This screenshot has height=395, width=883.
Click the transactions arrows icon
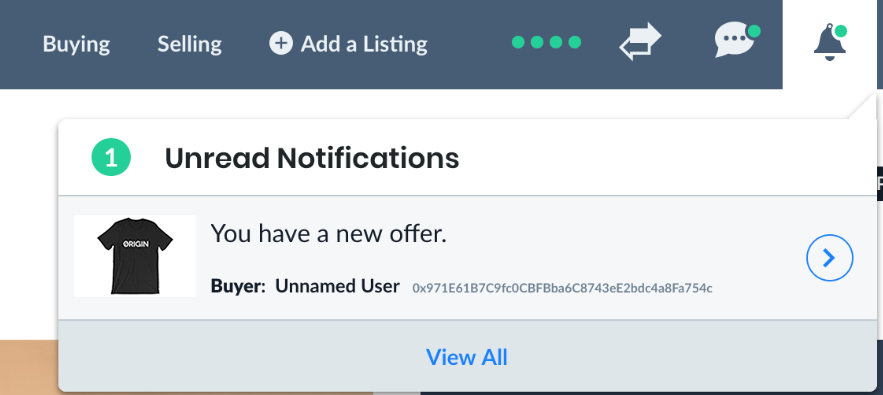tap(640, 41)
